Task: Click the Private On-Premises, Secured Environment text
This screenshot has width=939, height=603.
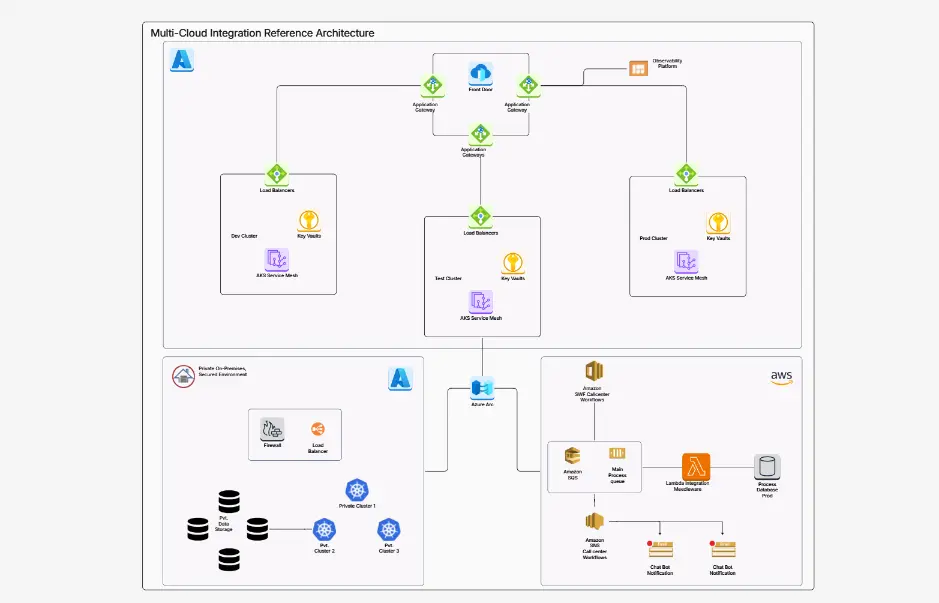Action: [223, 371]
